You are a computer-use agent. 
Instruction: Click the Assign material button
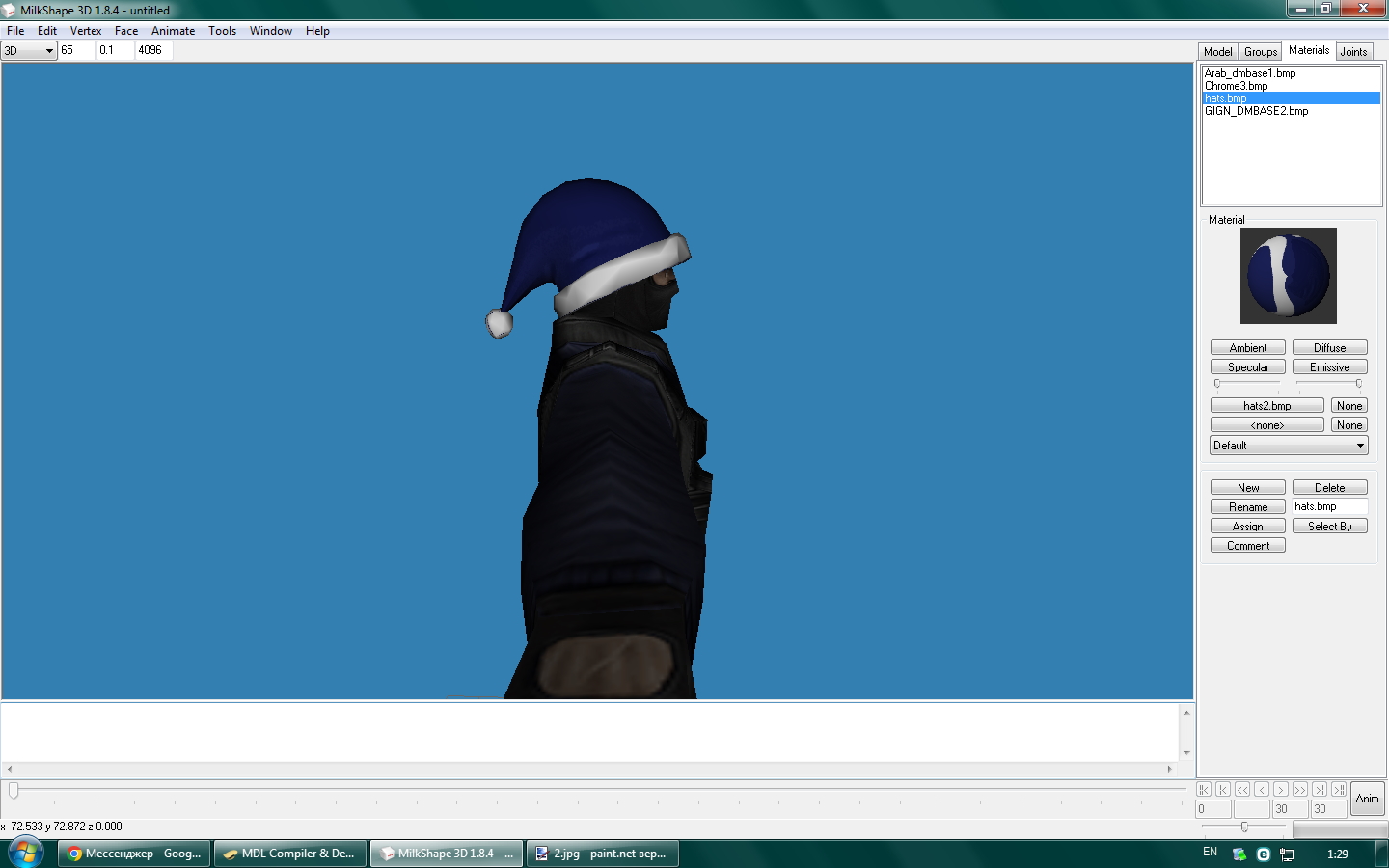click(x=1248, y=527)
